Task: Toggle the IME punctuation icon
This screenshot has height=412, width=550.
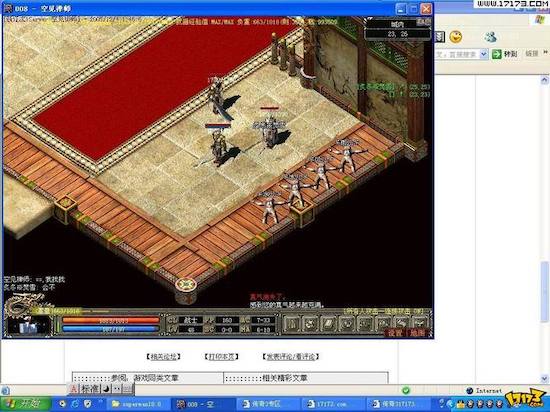Action: pos(117,389)
